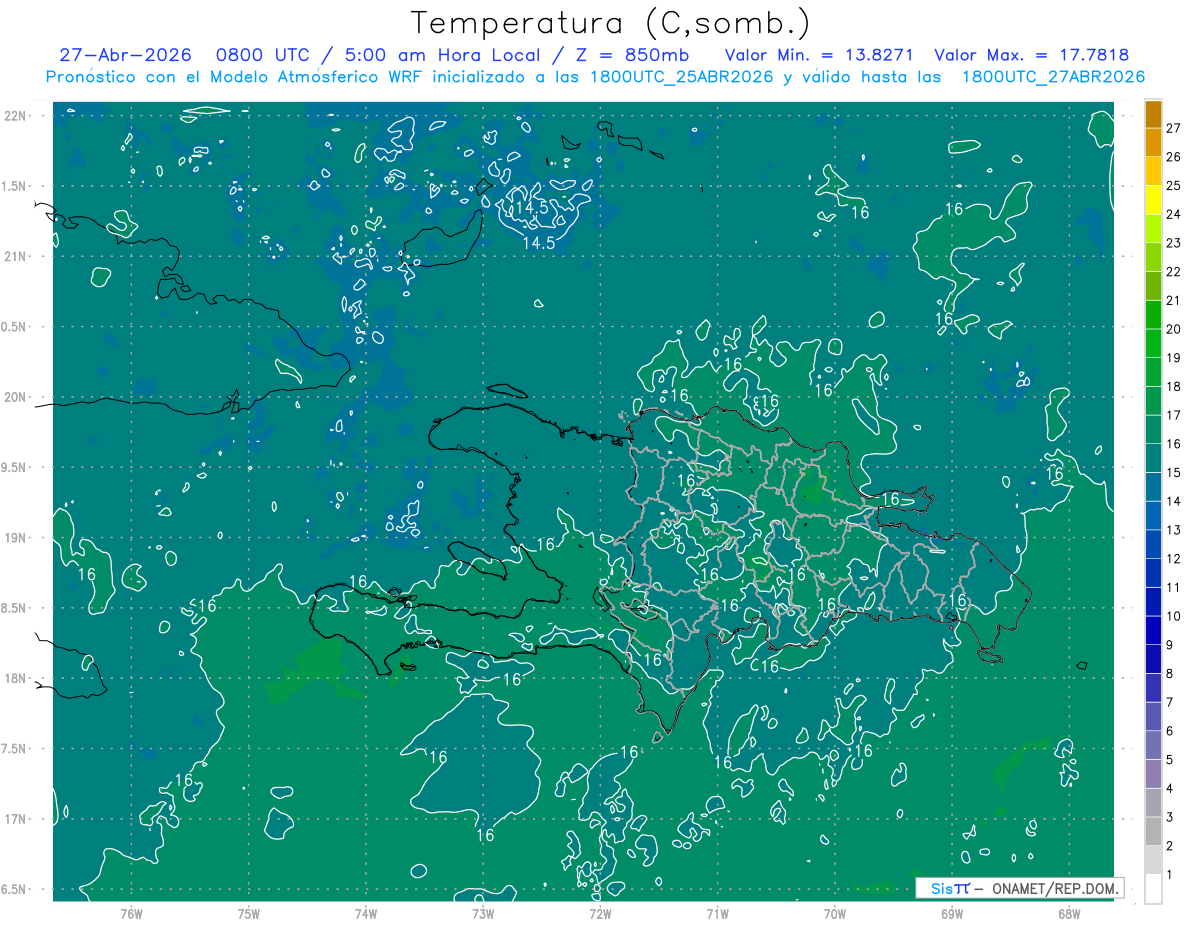The width and height of the screenshot is (1200, 927).
Task: Select the 68W longitude axis label
Action: coord(1068,913)
